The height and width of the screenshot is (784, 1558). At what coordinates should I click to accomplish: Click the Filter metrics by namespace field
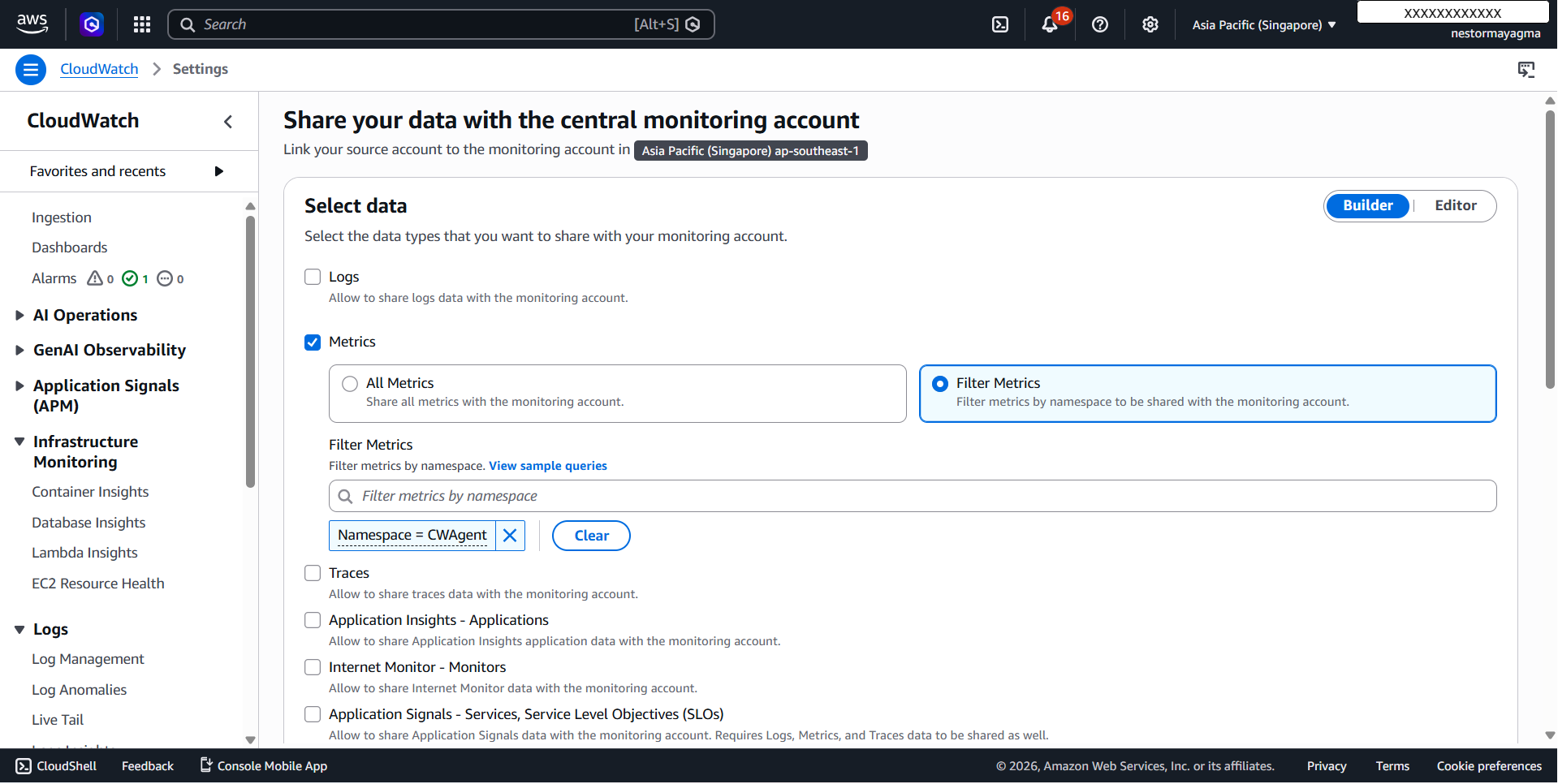[x=913, y=496]
